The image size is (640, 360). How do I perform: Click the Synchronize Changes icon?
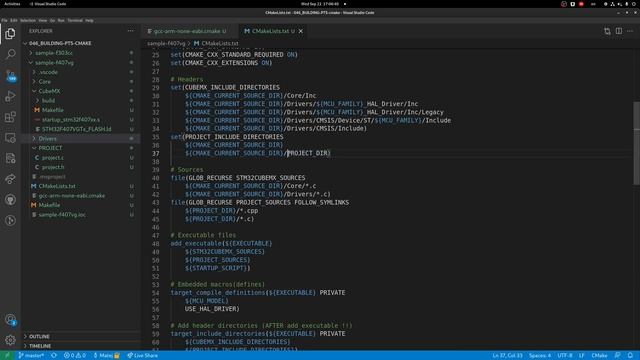pyautogui.click(x=54, y=356)
